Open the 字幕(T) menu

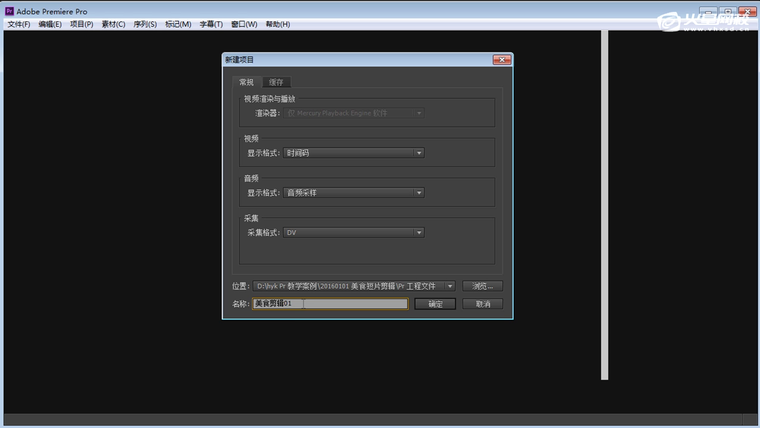click(211, 24)
